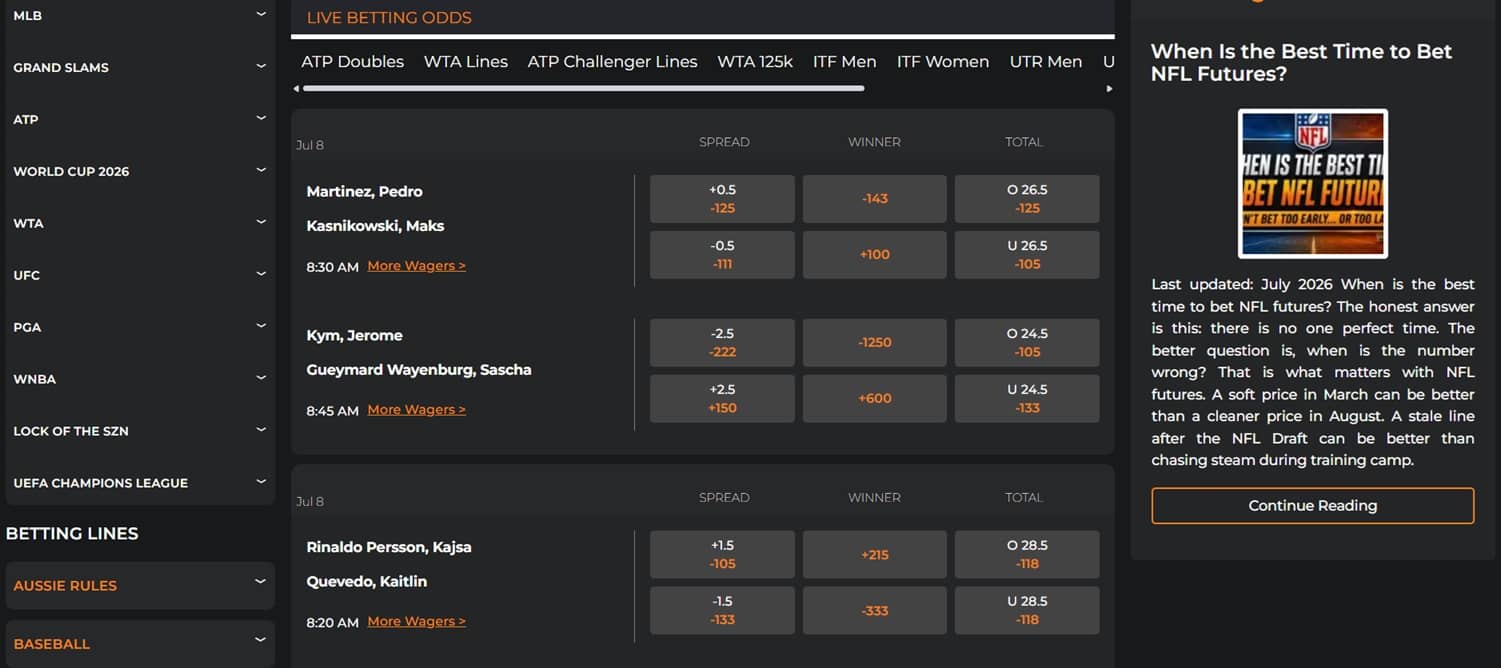
Task: Open the ITF Men tab
Action: click(x=844, y=62)
